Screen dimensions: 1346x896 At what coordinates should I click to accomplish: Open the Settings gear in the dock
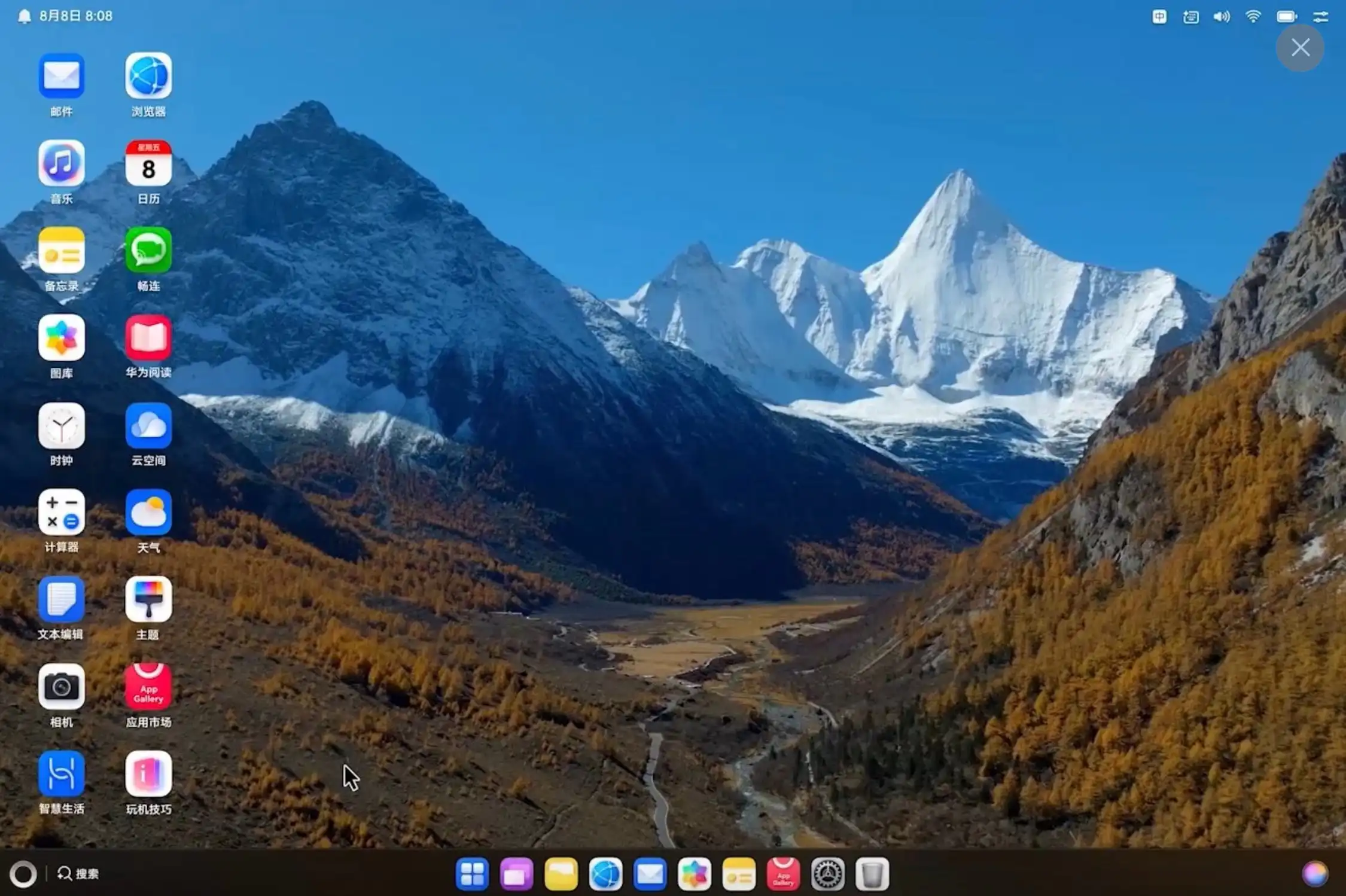pos(827,873)
